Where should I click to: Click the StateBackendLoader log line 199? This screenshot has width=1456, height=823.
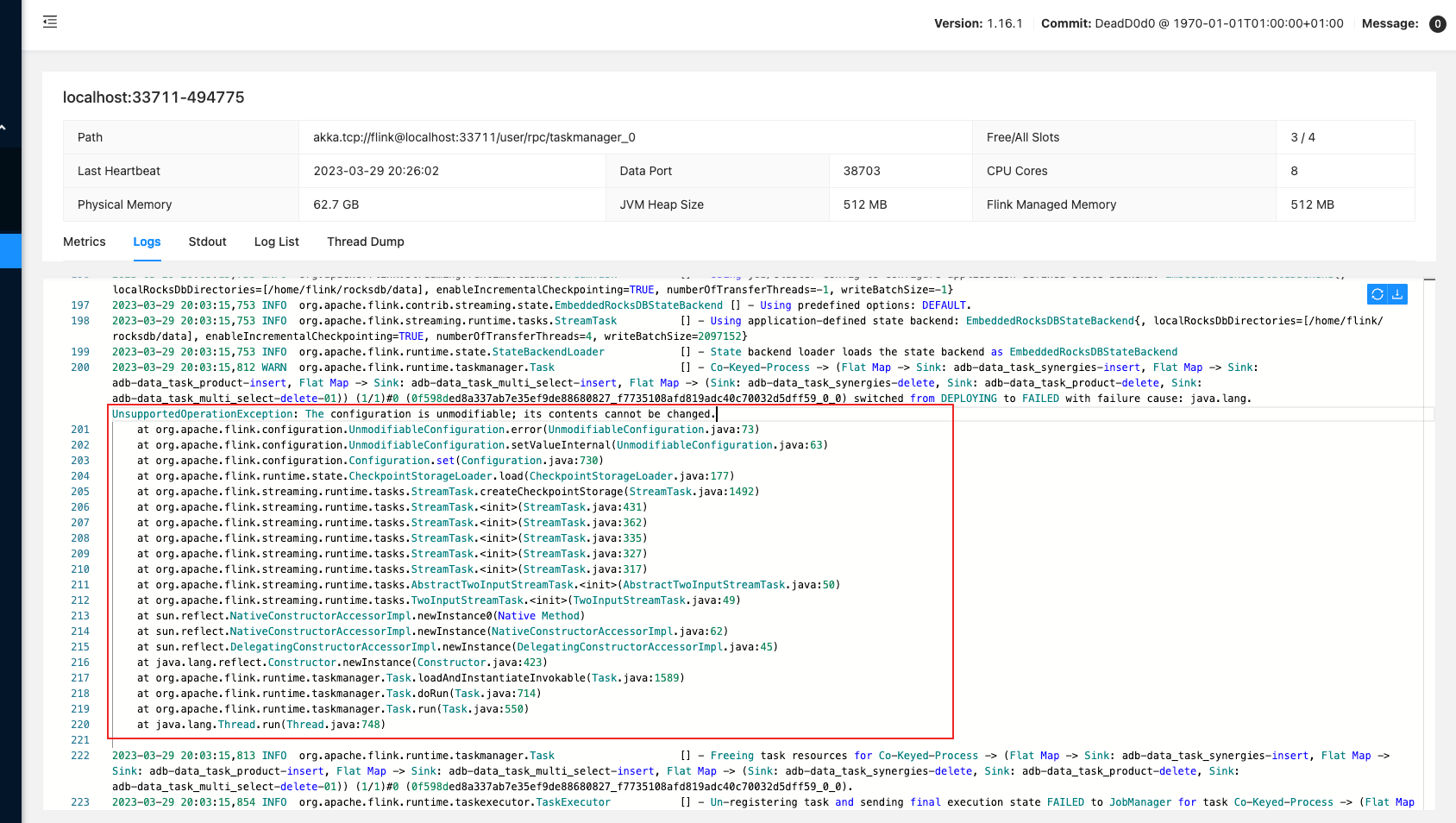tap(644, 352)
